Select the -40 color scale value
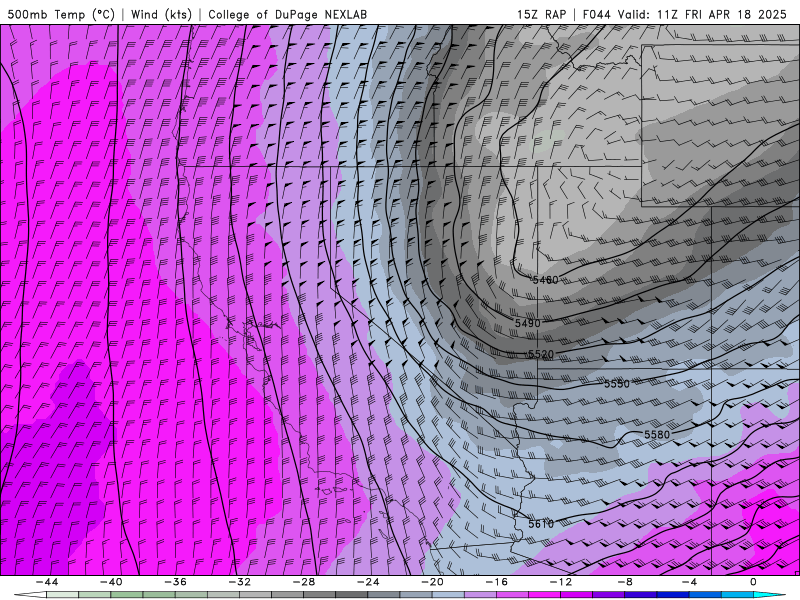This screenshot has height=600, width=800. point(111,582)
